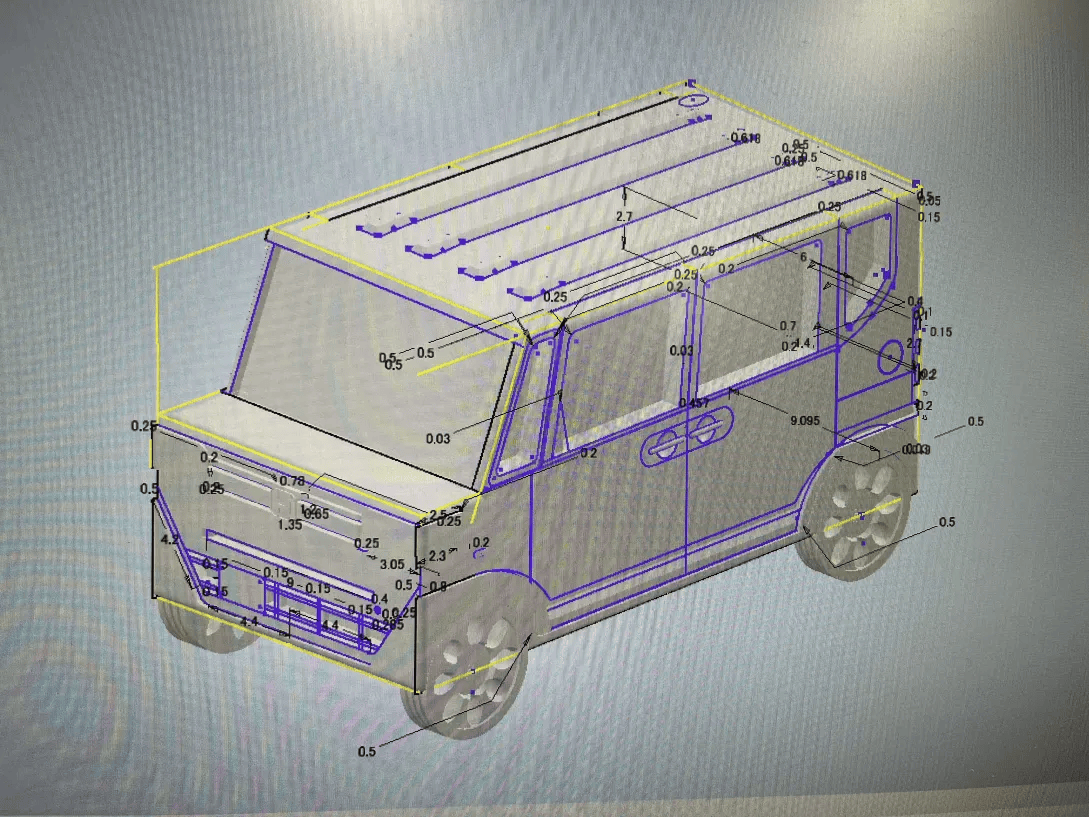Select the ellipse sketch on roof corner

692,101
